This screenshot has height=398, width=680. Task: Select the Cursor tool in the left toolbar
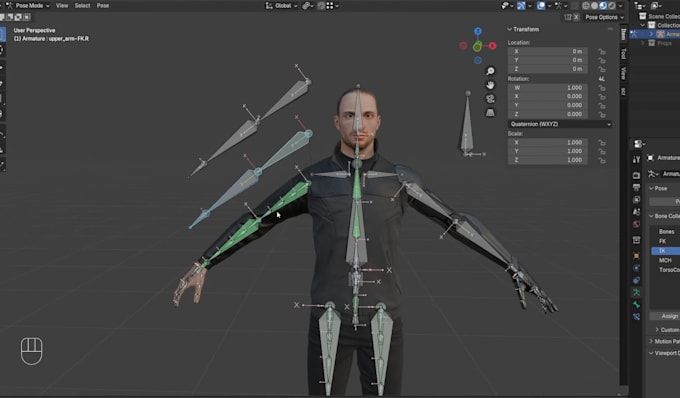(x=2, y=50)
